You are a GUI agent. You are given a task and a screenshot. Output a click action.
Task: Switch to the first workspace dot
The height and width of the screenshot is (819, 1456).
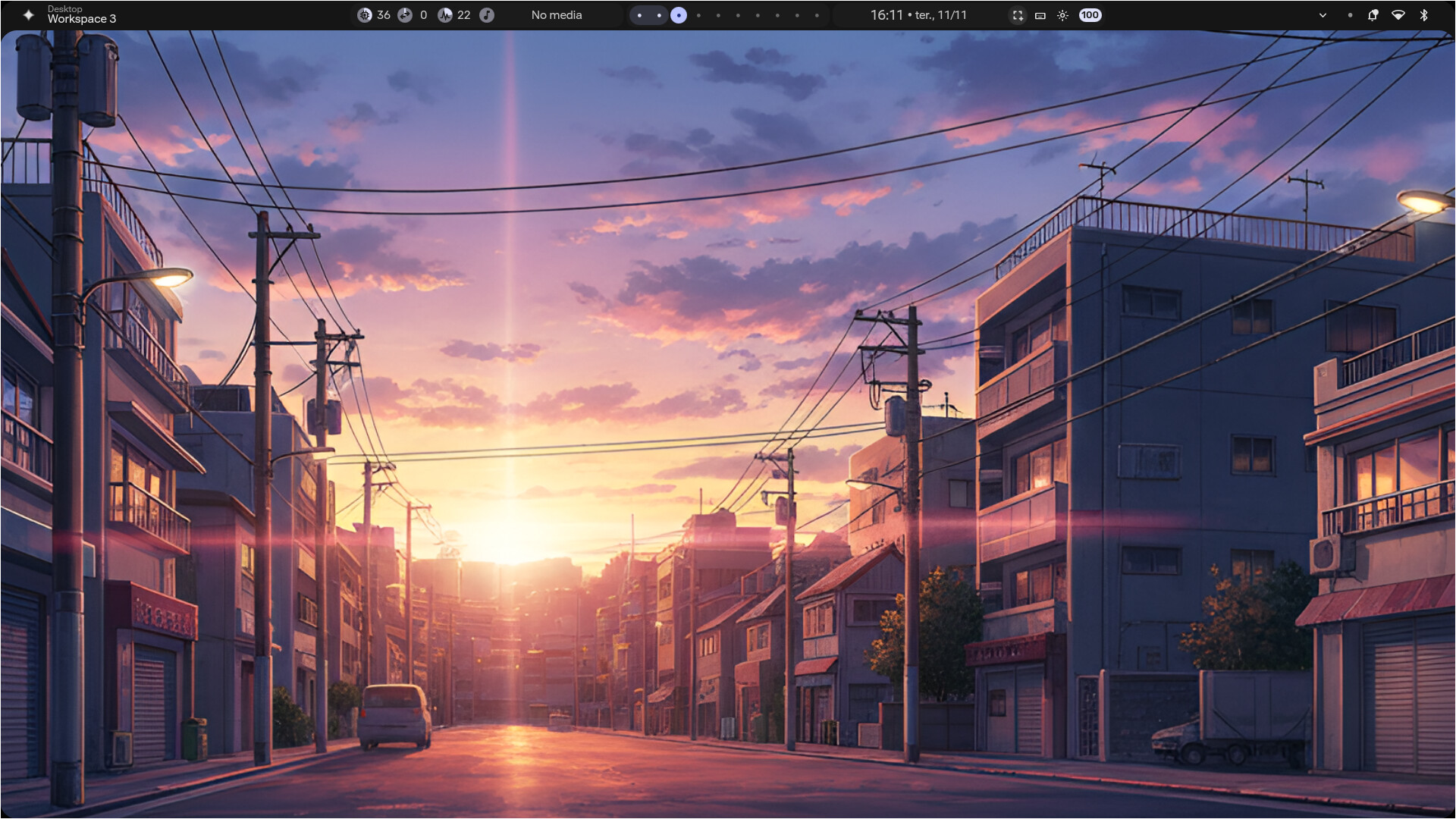(x=639, y=15)
